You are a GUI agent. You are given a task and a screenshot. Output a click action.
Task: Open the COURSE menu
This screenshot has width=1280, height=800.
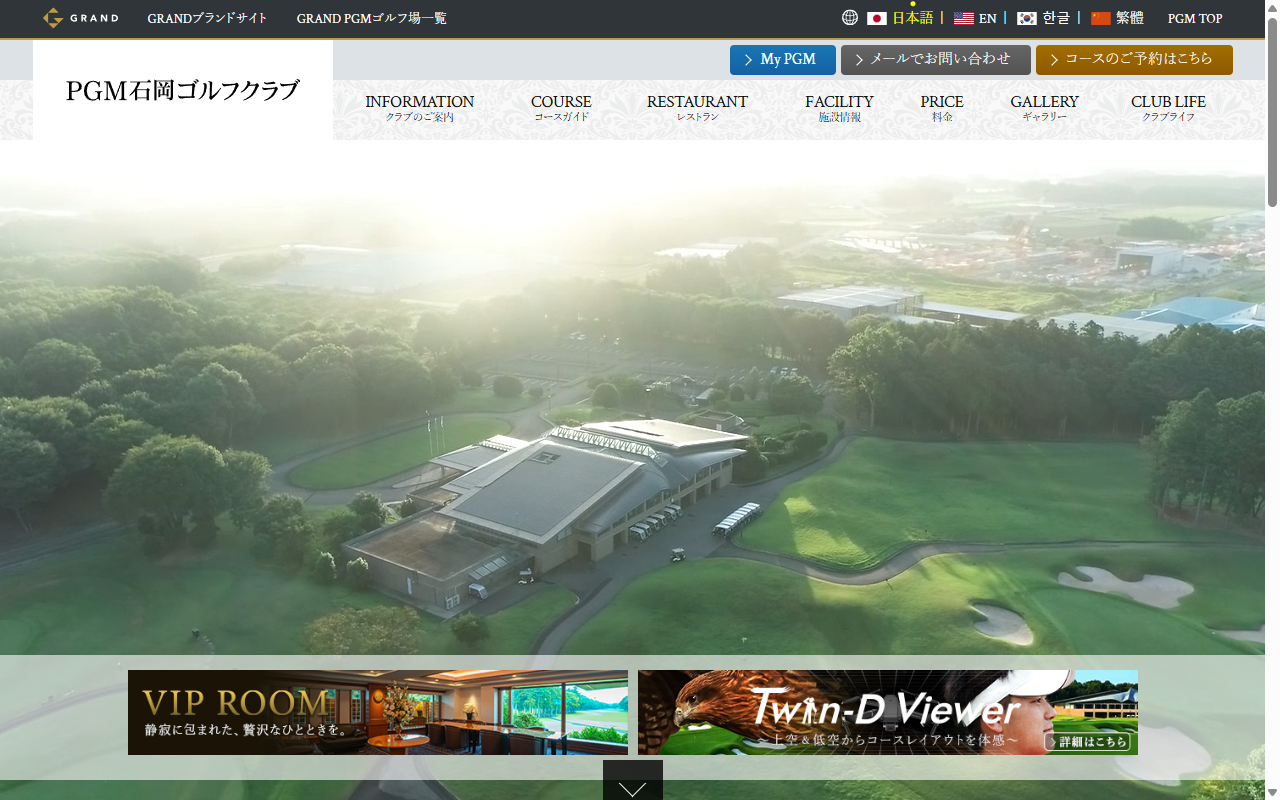point(561,108)
